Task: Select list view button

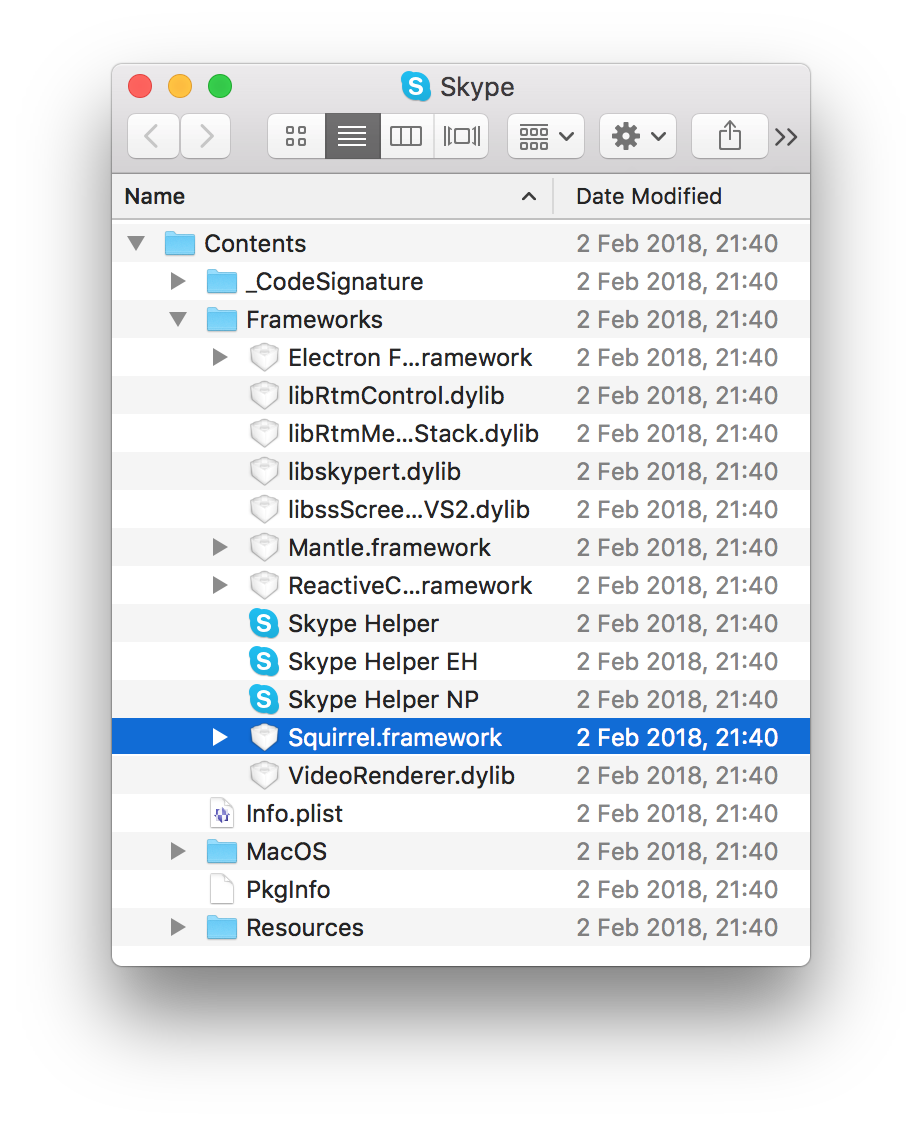Action: tap(352, 136)
